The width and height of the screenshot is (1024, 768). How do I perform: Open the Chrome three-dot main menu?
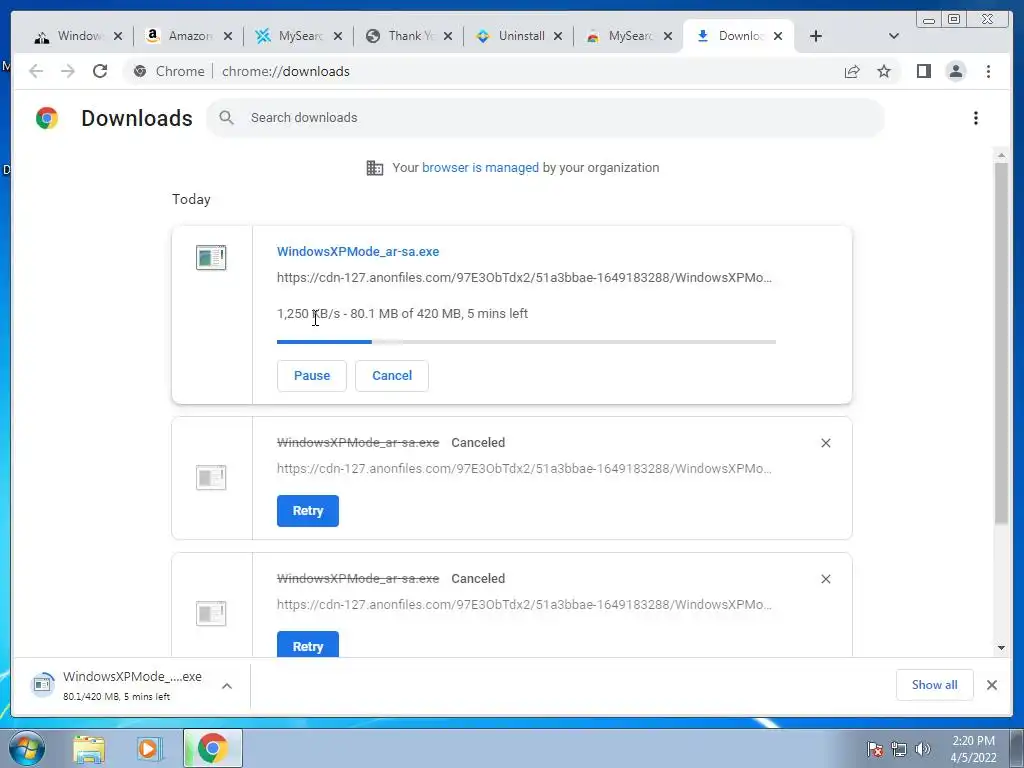pyautogui.click(x=988, y=71)
